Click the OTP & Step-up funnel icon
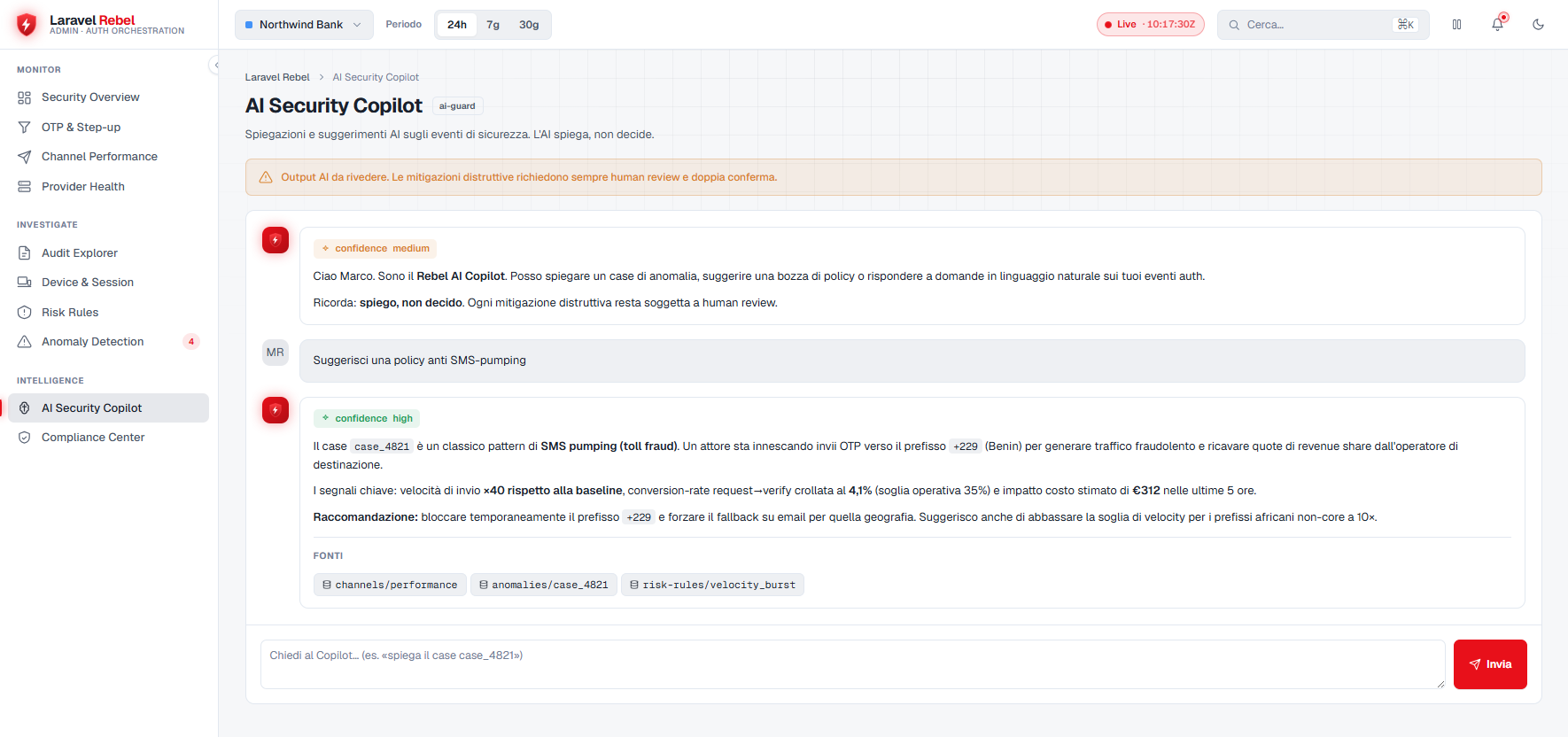Screen dimensions: 1568x737 pos(25,128)
